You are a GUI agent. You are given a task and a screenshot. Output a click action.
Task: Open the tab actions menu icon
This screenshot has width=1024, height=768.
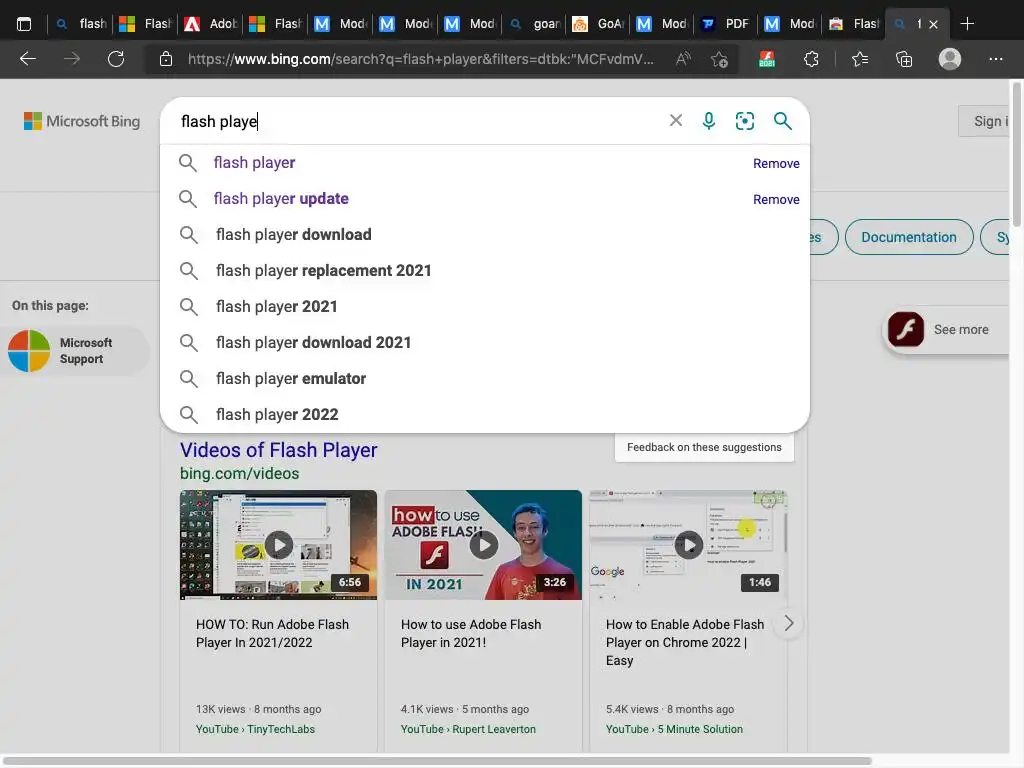[24, 24]
